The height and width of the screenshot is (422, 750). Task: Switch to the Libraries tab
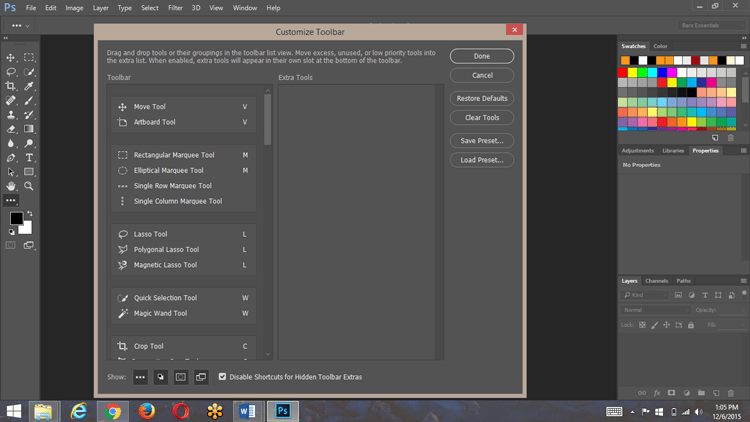(673, 151)
